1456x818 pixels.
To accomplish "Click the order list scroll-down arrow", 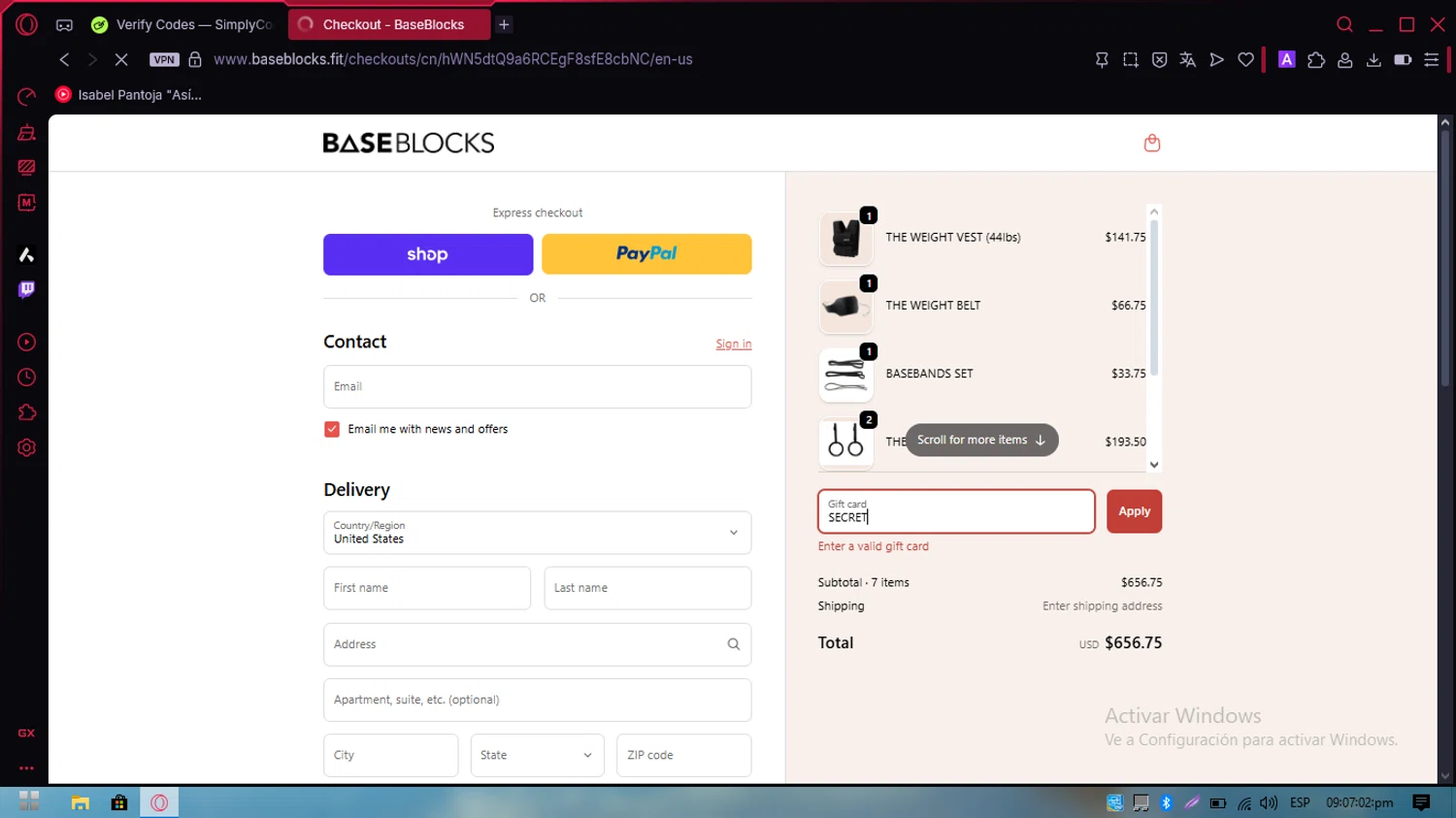I will (1154, 465).
